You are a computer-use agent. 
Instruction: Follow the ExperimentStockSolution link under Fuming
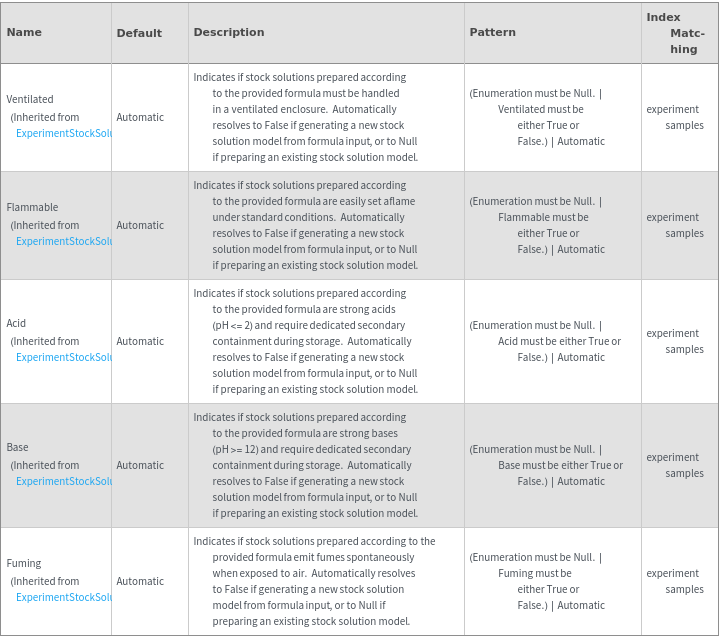pos(63,597)
